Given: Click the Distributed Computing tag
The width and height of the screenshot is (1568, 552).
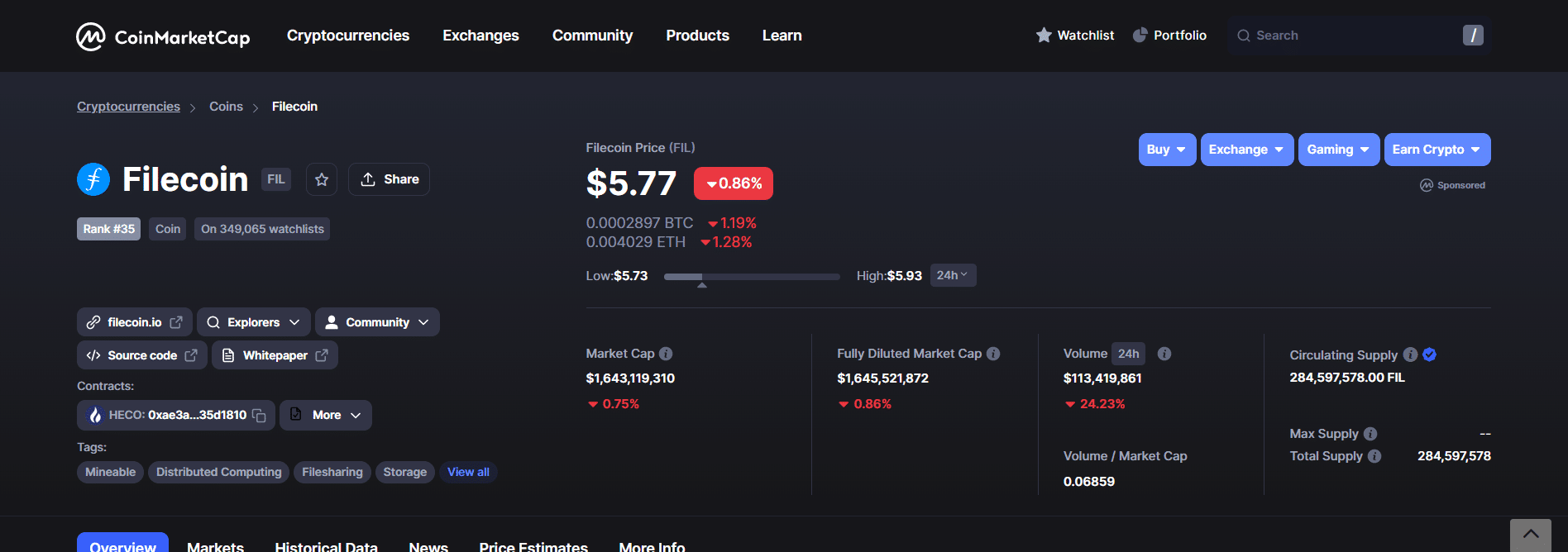Looking at the screenshot, I should 218,472.
